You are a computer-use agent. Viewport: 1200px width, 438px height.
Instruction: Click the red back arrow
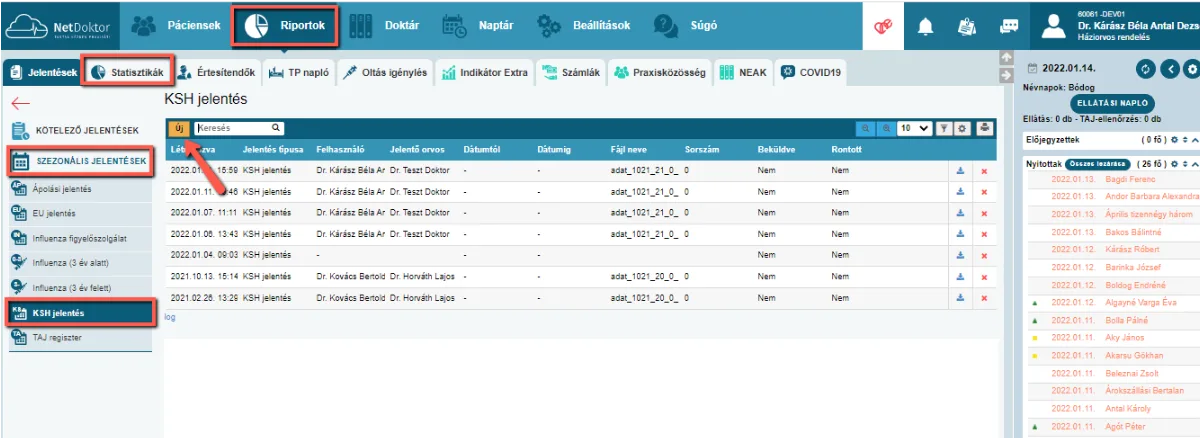click(x=20, y=103)
